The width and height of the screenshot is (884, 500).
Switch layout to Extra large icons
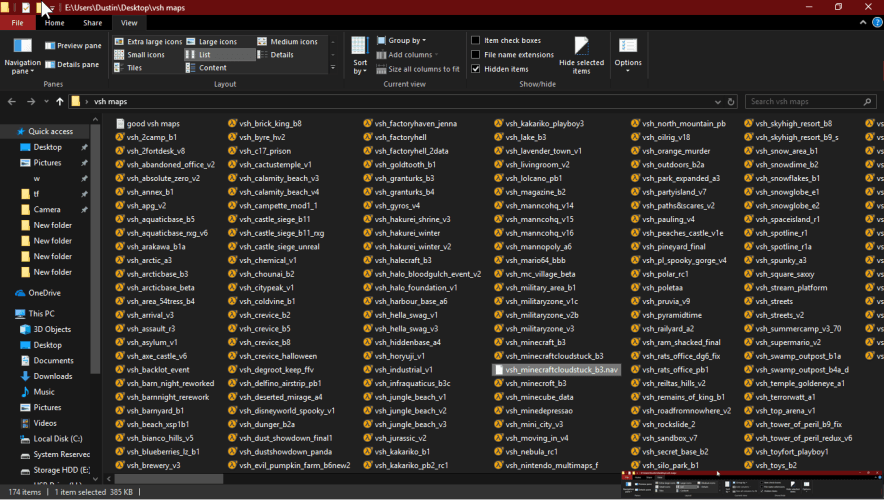coord(148,42)
